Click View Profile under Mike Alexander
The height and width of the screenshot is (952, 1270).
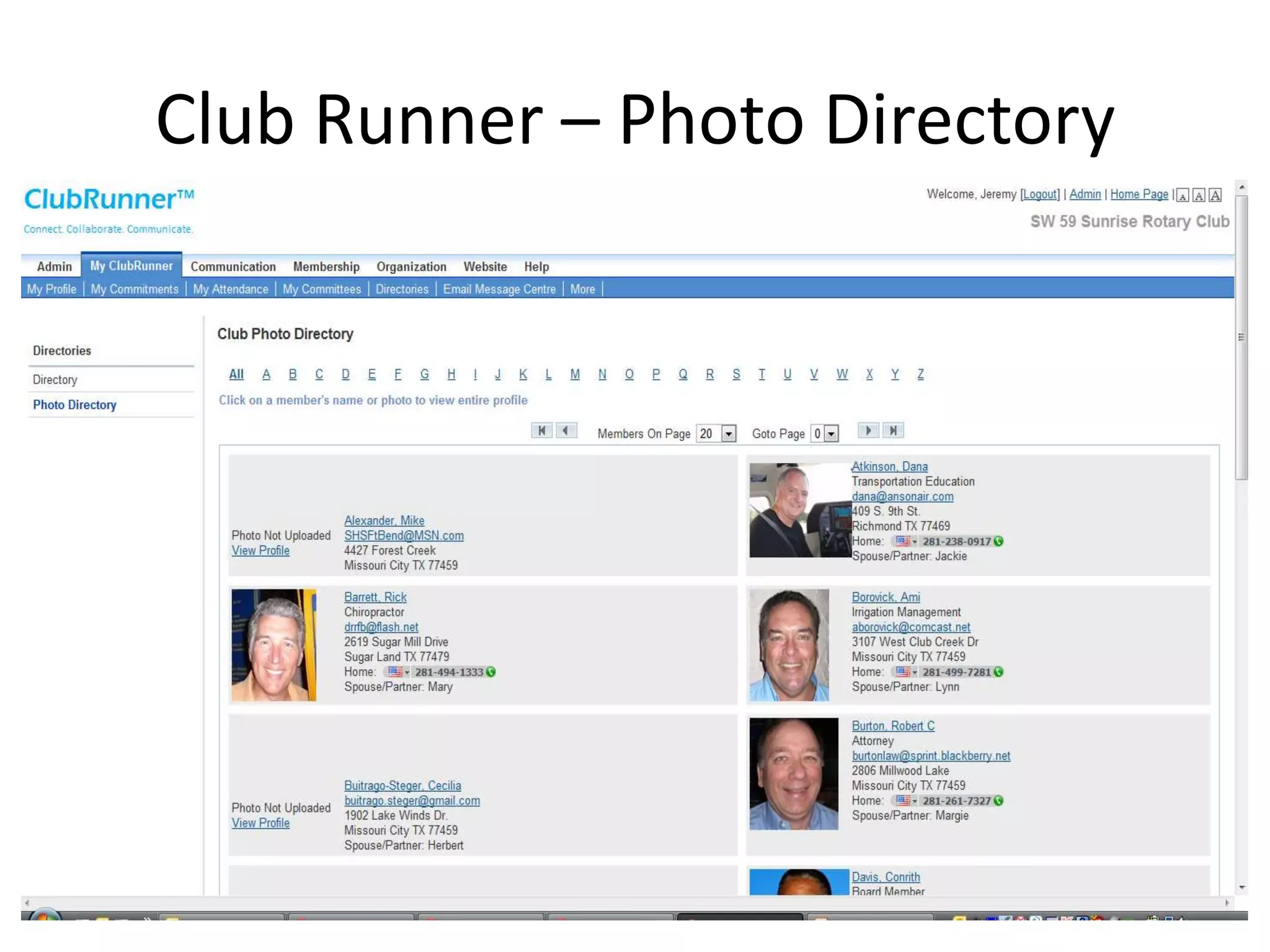click(x=260, y=551)
